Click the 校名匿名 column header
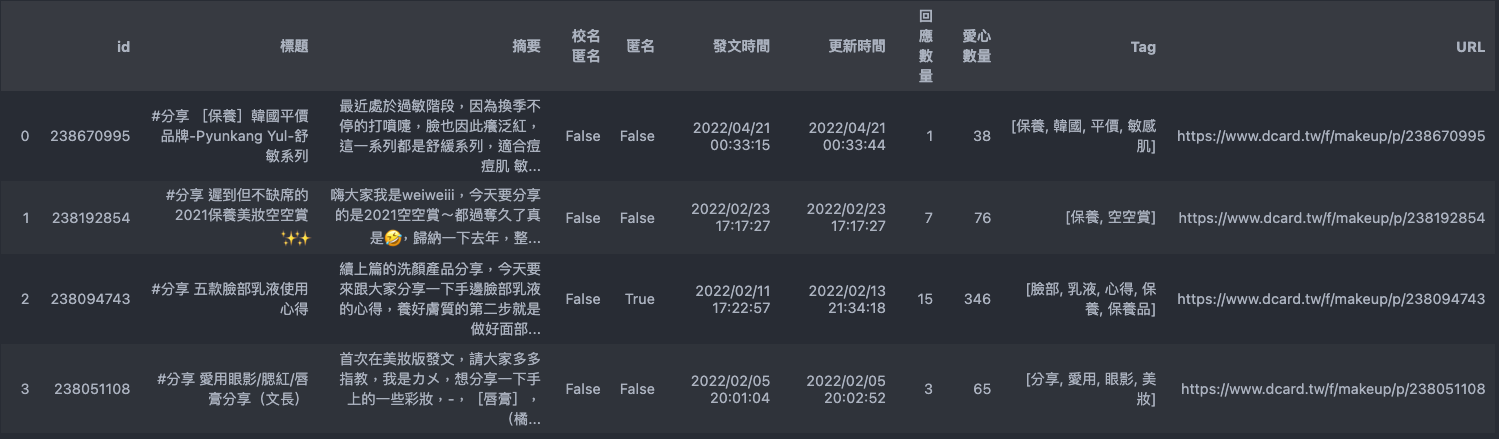The height and width of the screenshot is (439, 1499). [x=585, y=46]
